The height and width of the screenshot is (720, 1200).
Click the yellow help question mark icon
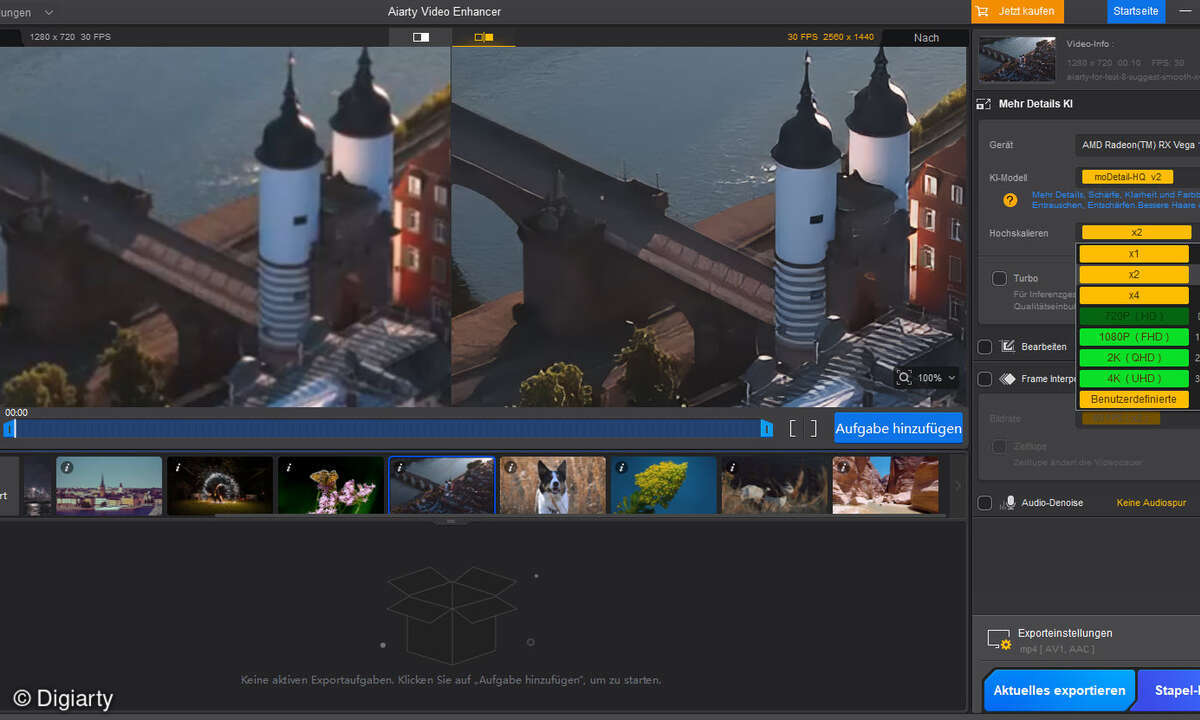tap(1010, 200)
